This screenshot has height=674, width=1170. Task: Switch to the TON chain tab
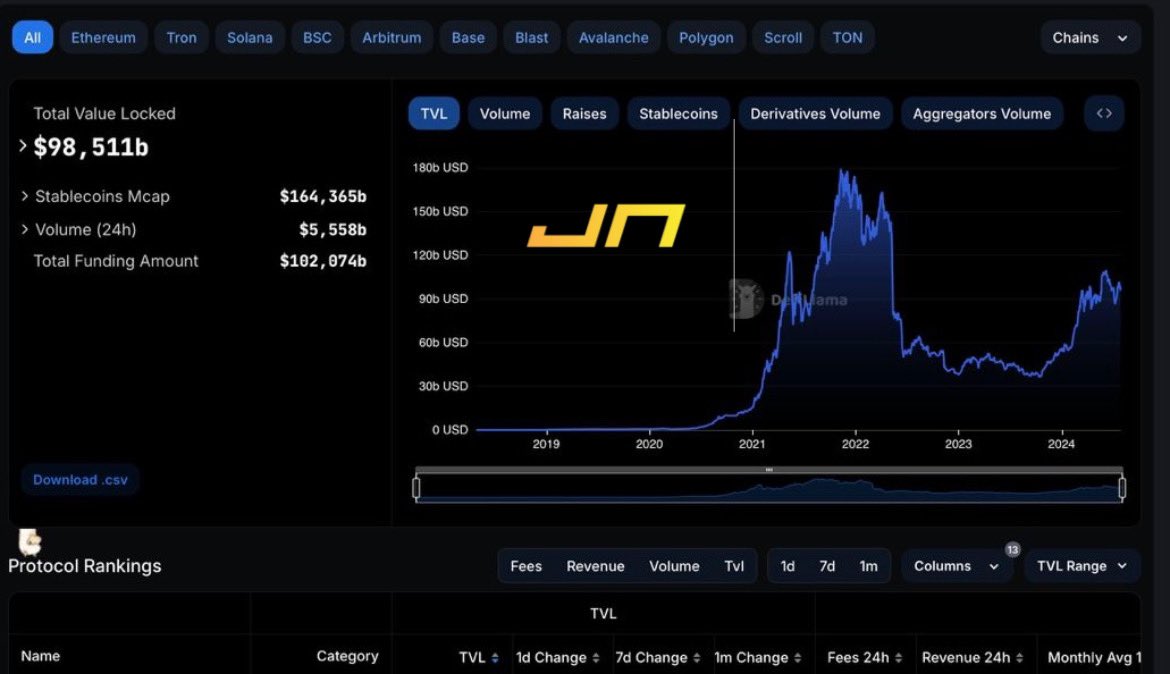(848, 37)
